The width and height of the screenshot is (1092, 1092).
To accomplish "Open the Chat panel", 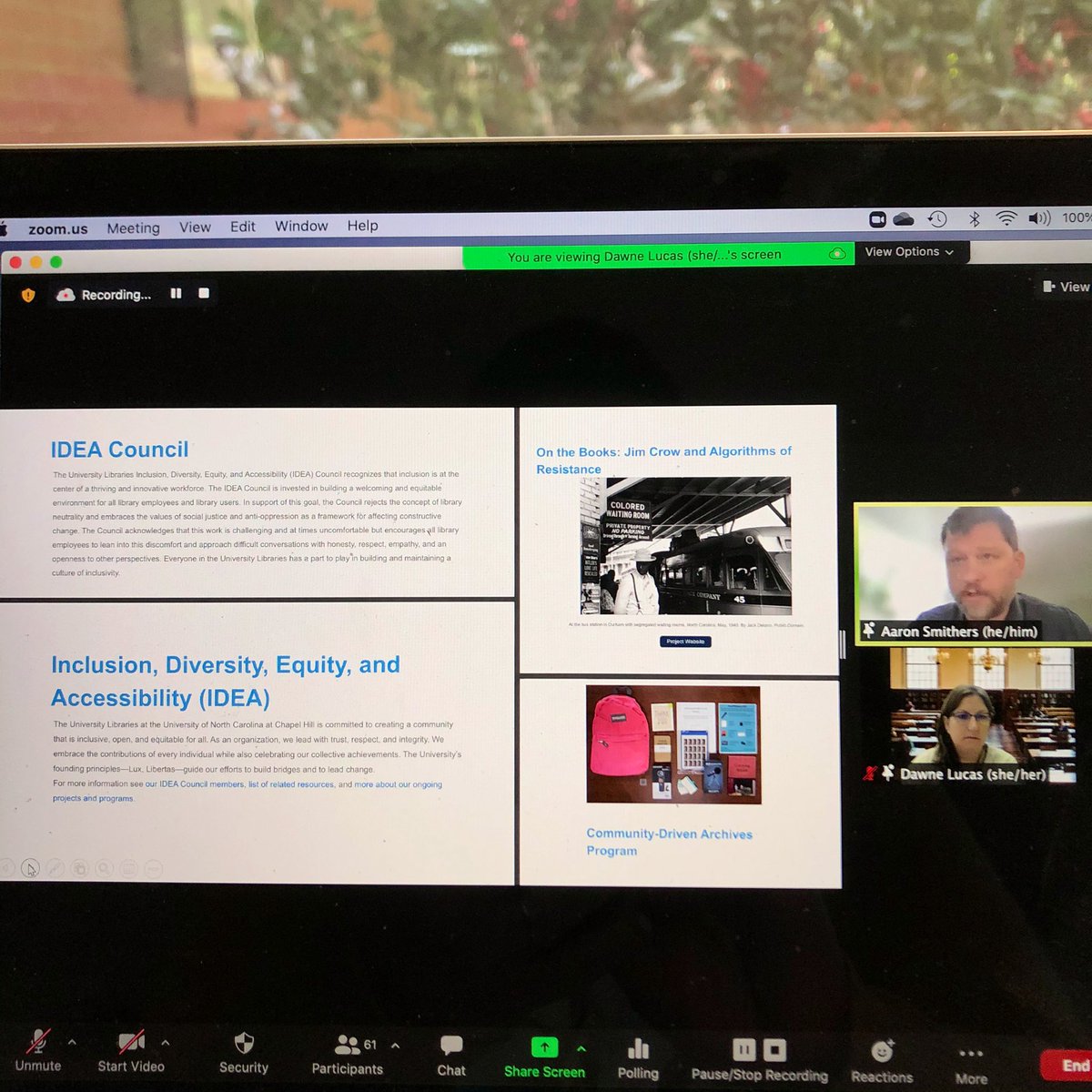I will [451, 1056].
